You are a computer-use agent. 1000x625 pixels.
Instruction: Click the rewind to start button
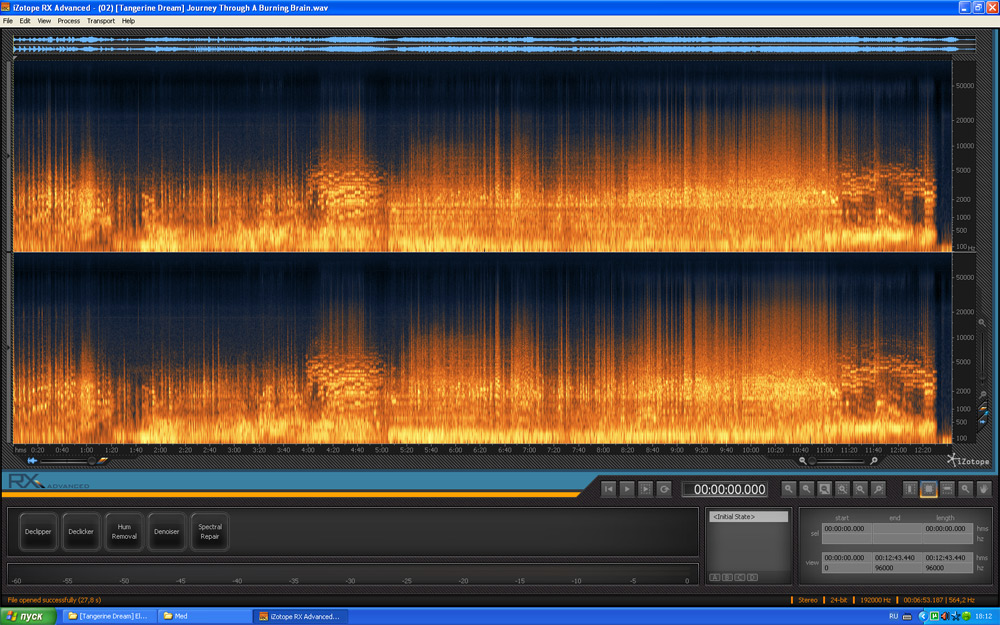[608, 489]
